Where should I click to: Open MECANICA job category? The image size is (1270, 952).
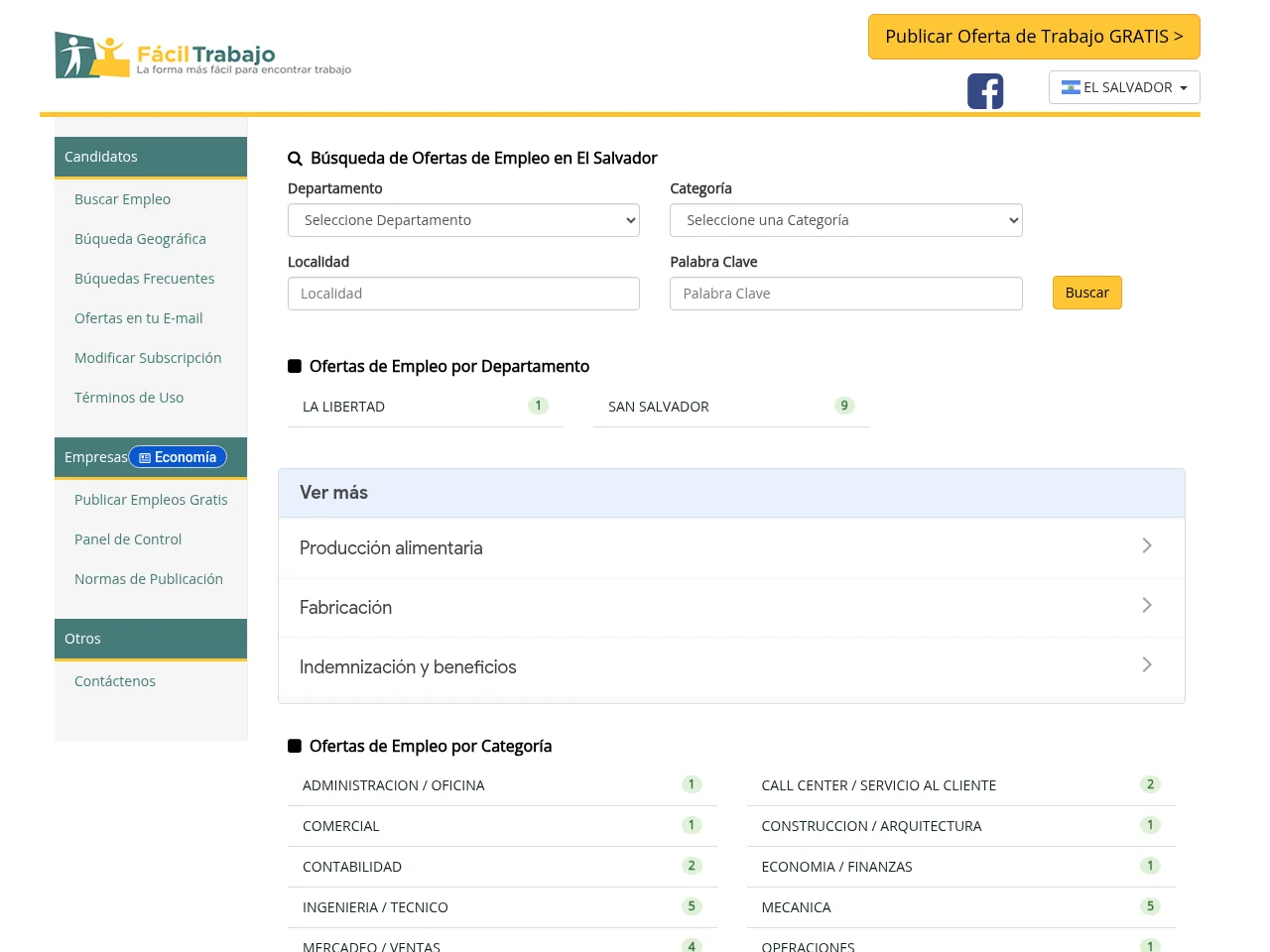960,907
